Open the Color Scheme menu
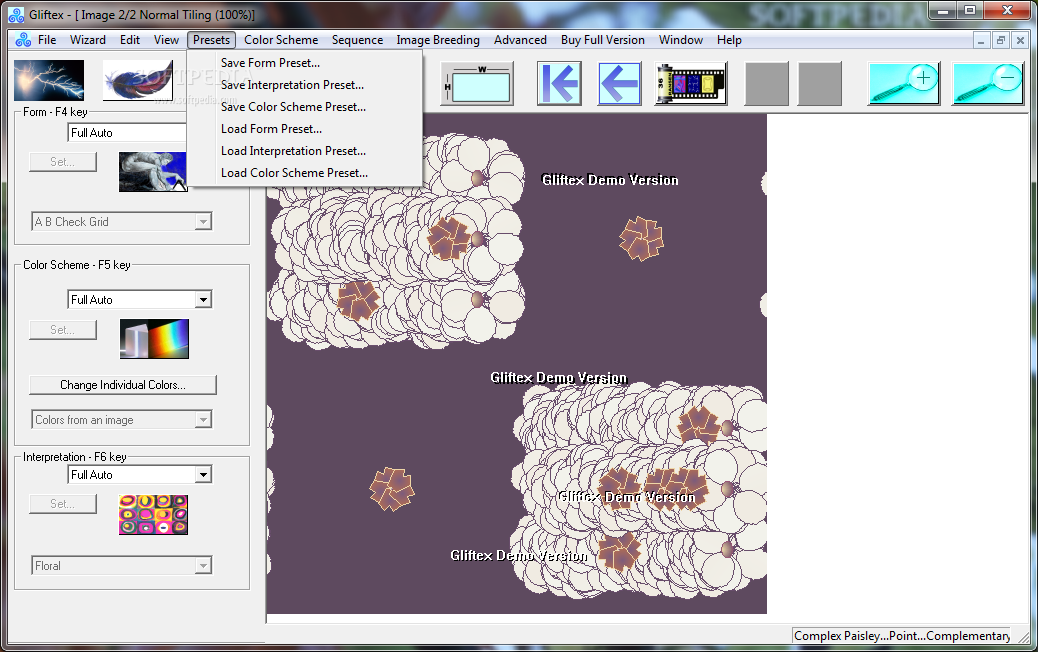Screen dimensions: 1038x652 tap(281, 40)
